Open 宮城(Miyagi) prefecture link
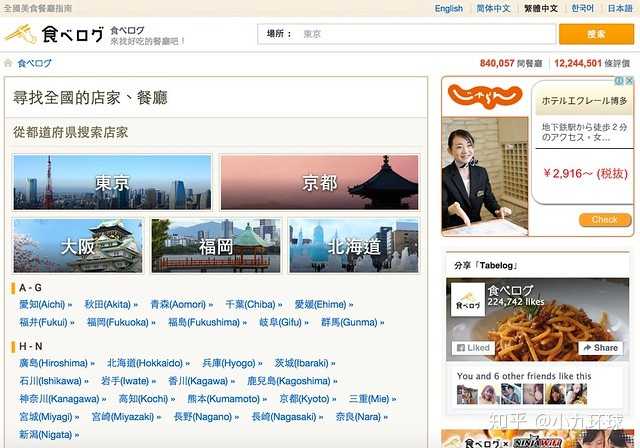 (49, 417)
